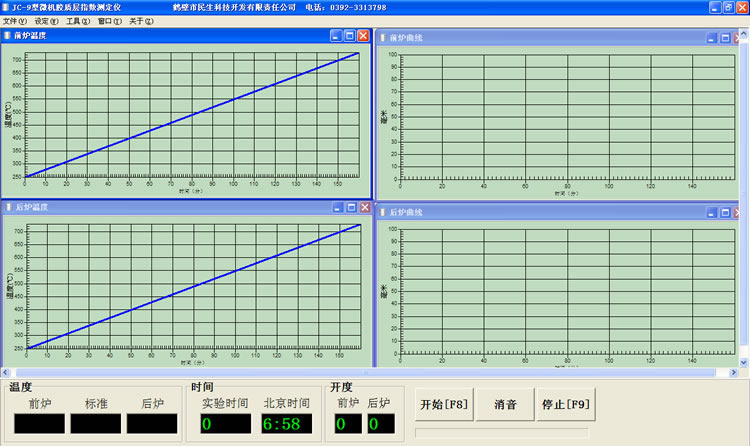Maximize the 前炉温度 chart window
This screenshot has width=750, height=446.
(350, 35)
